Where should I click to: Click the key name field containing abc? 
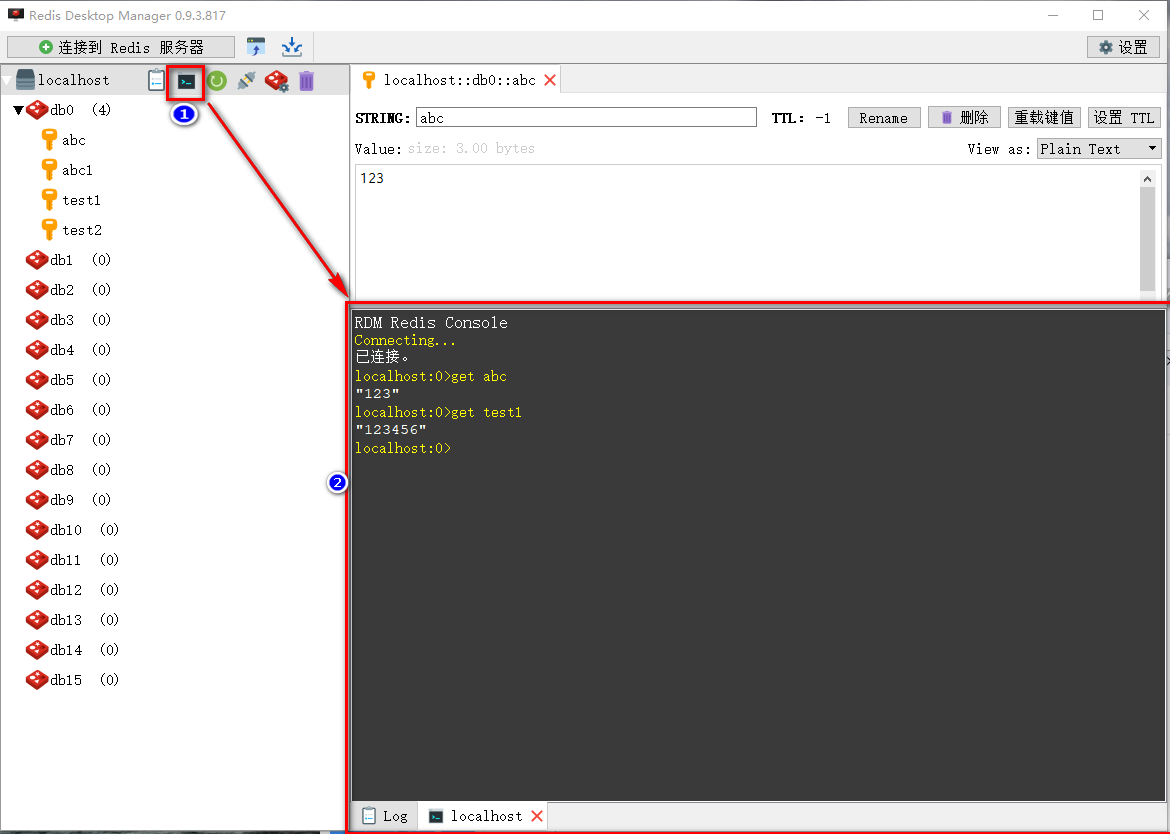(586, 118)
